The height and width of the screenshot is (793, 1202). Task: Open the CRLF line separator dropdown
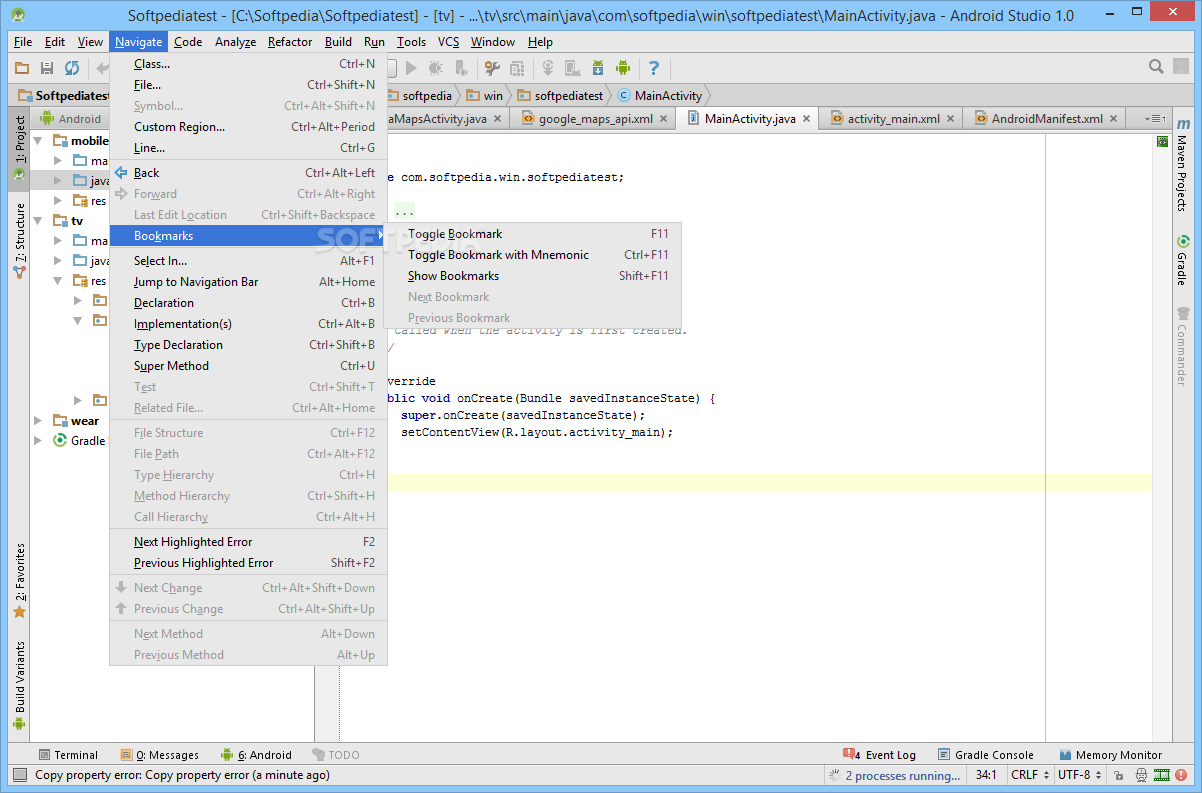point(1030,775)
